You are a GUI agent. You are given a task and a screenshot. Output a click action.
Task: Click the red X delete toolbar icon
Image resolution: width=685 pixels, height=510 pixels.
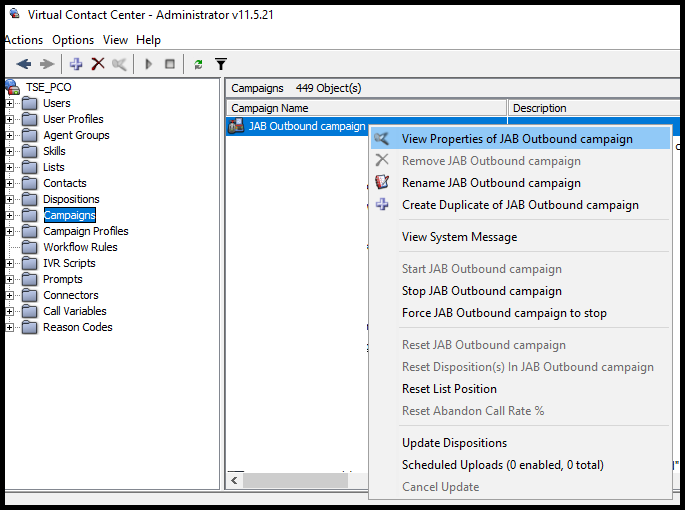98,64
